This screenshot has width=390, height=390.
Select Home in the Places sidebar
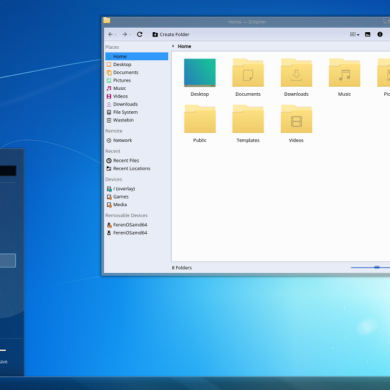click(137, 56)
